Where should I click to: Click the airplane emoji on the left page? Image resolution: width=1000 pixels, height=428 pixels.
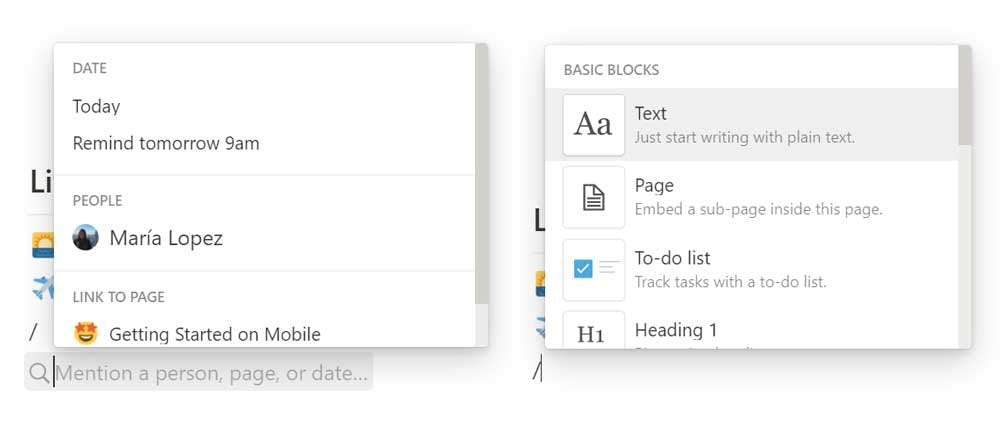[42, 289]
